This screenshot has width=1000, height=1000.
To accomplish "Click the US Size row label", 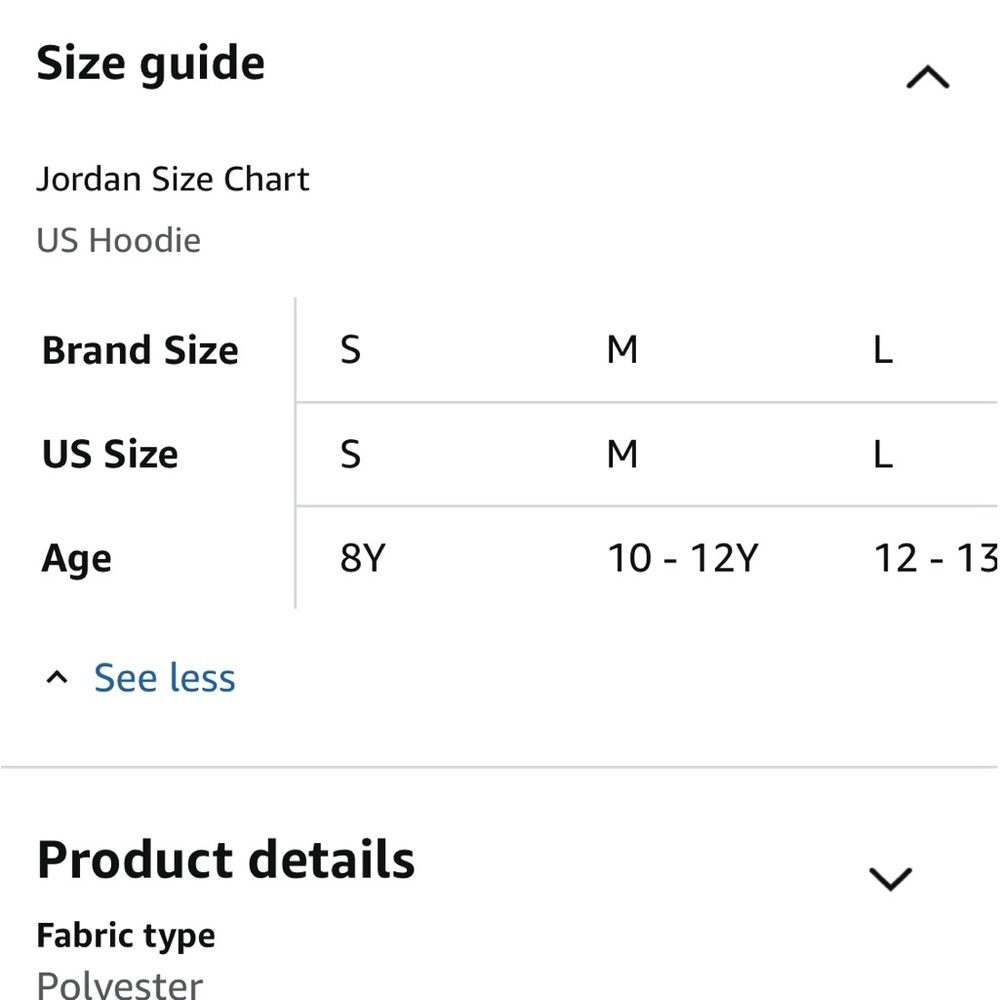I will [x=110, y=454].
